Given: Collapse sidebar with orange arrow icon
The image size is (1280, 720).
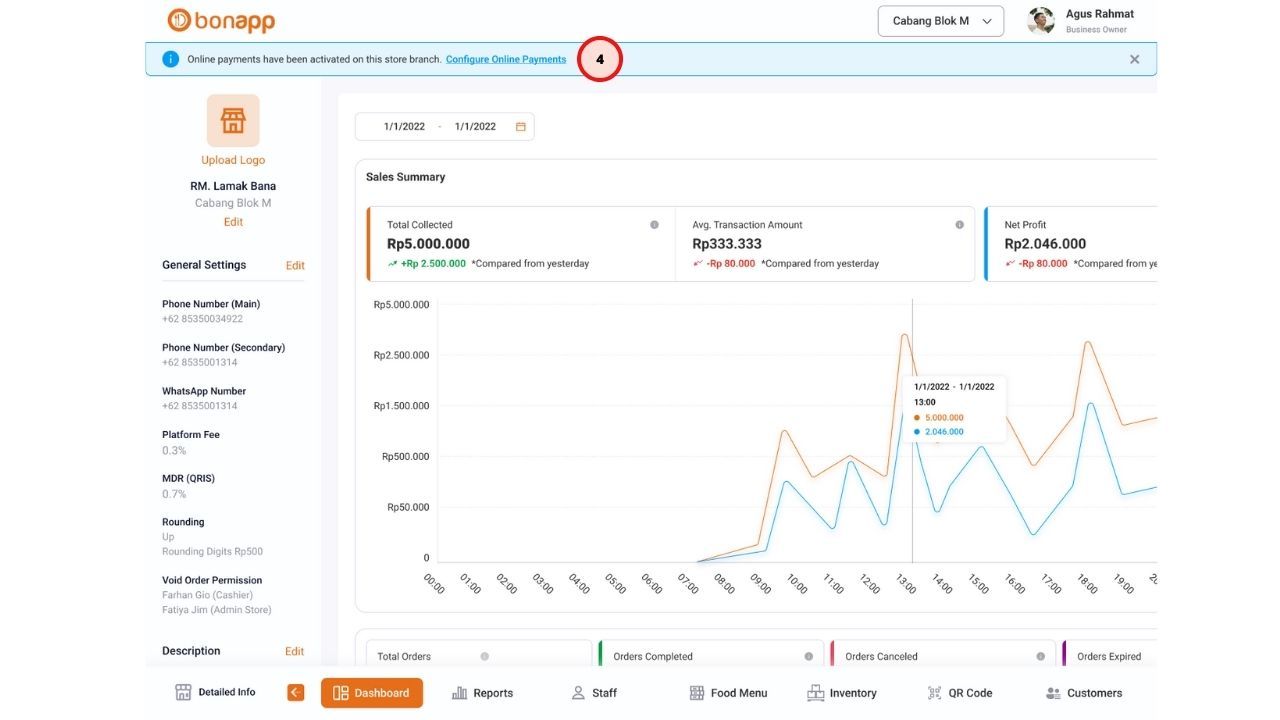Looking at the screenshot, I should click(x=295, y=692).
